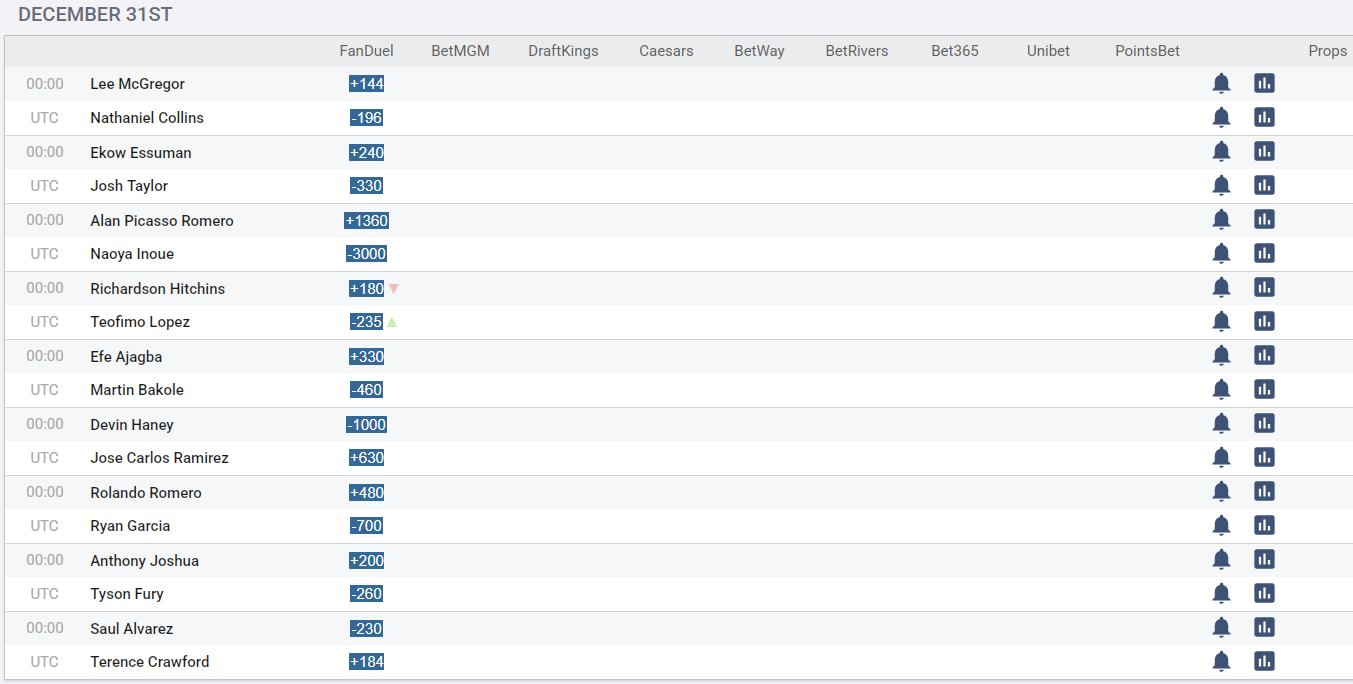Click the -700 odds for Ryan Garcia

[366, 526]
